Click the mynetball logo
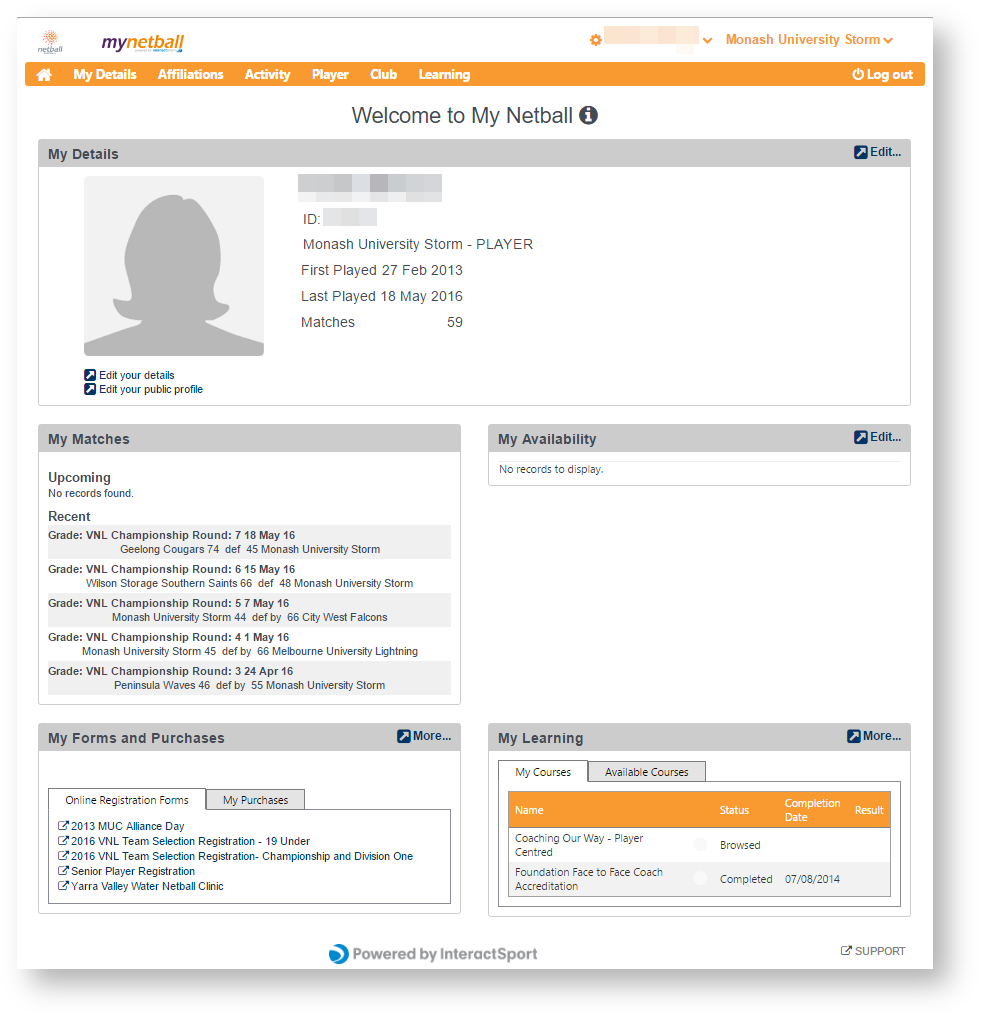Viewport: 981px width, 1017px height. click(x=143, y=43)
